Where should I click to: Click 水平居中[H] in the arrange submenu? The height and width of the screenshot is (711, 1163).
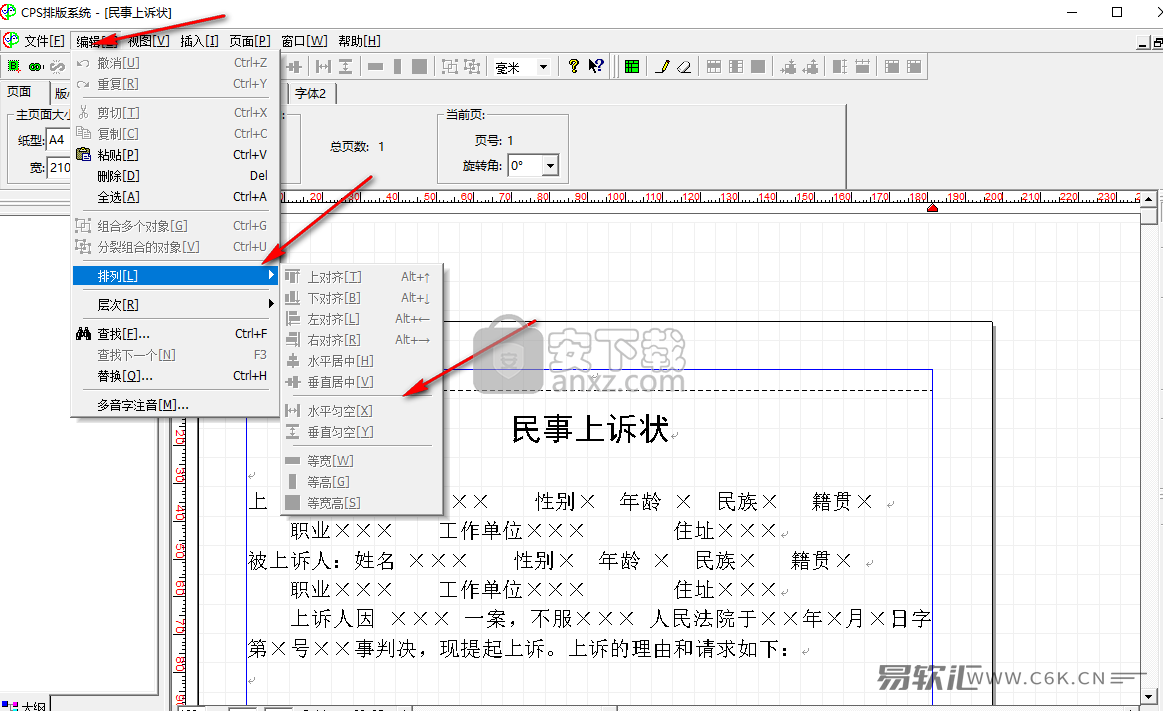tap(361, 360)
